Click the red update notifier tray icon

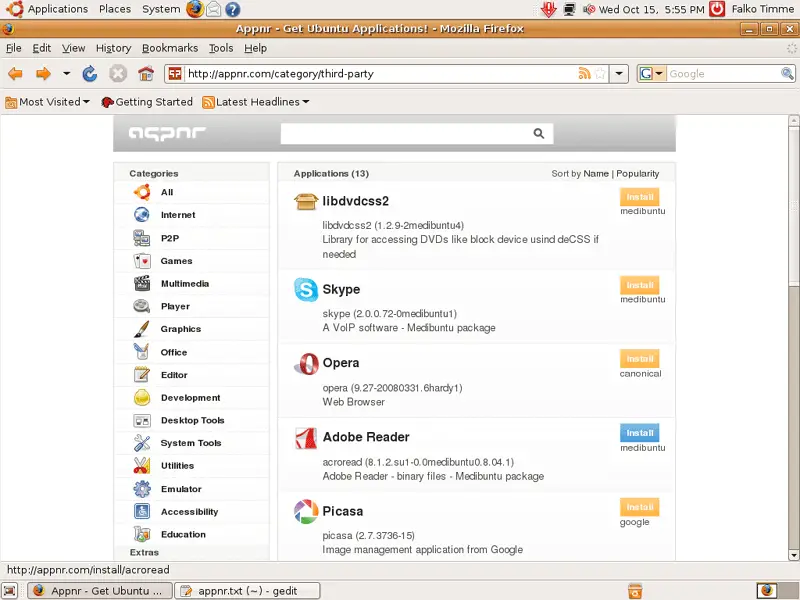[549, 9]
